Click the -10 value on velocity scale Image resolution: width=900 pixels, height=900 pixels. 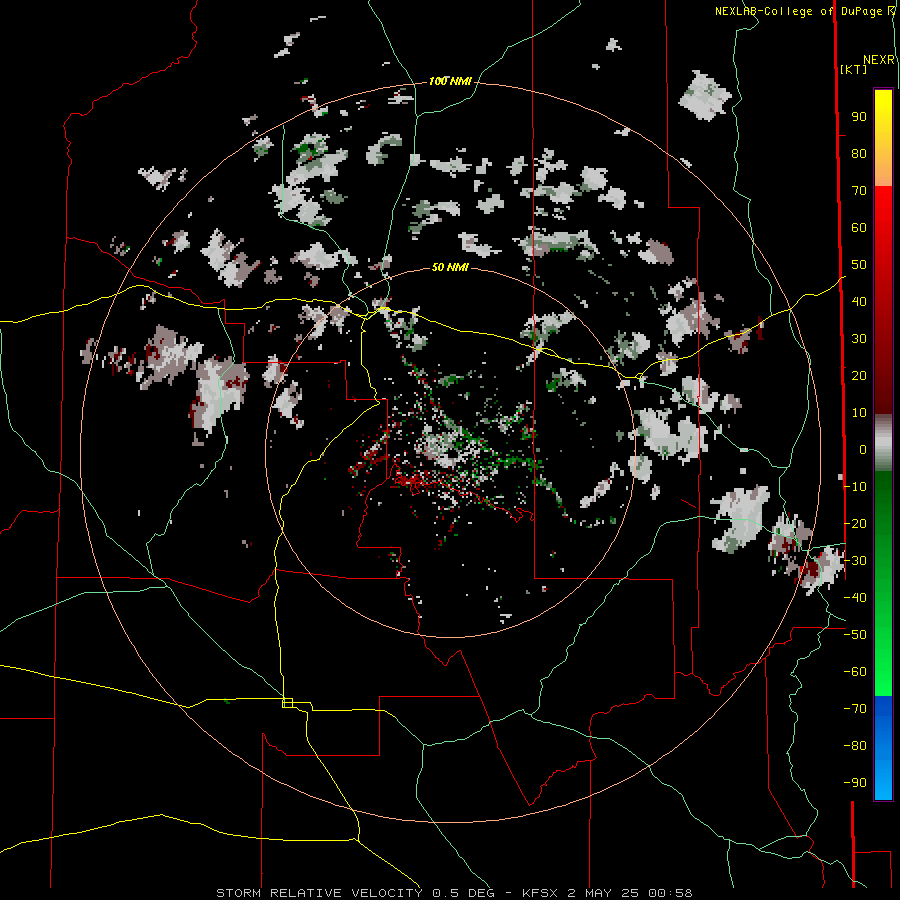(x=855, y=487)
